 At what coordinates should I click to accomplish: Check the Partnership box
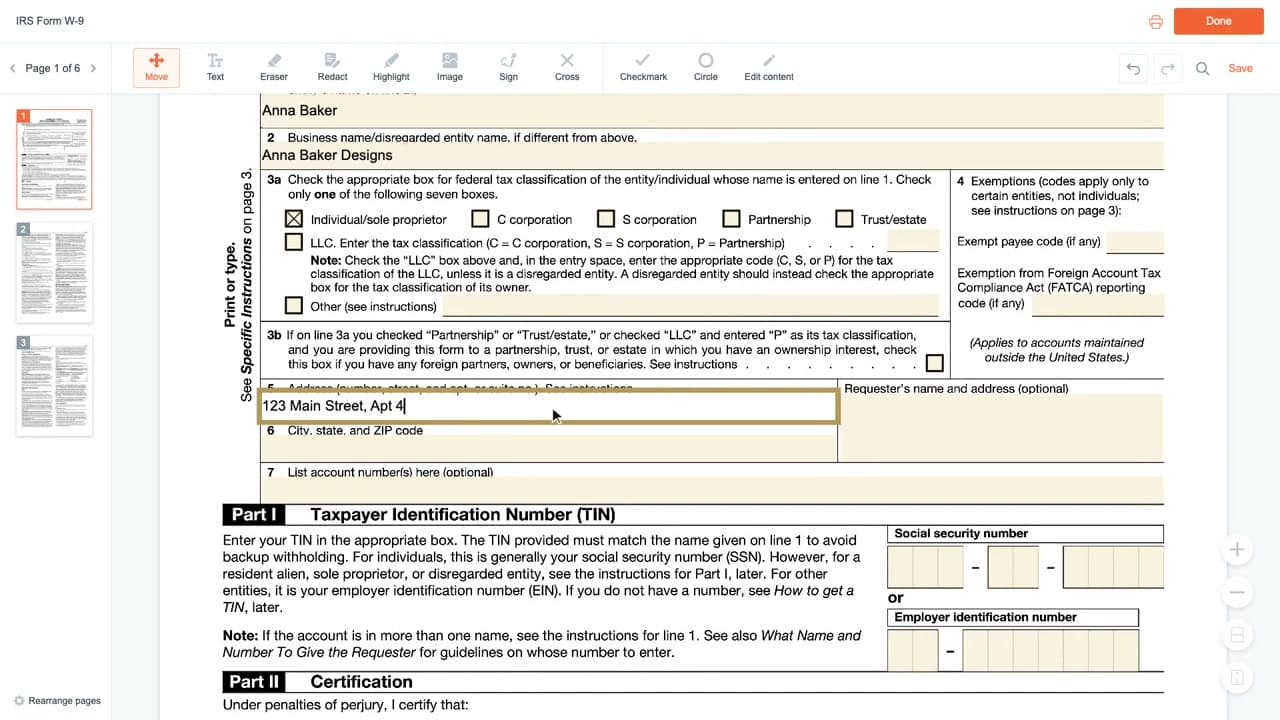(x=732, y=218)
